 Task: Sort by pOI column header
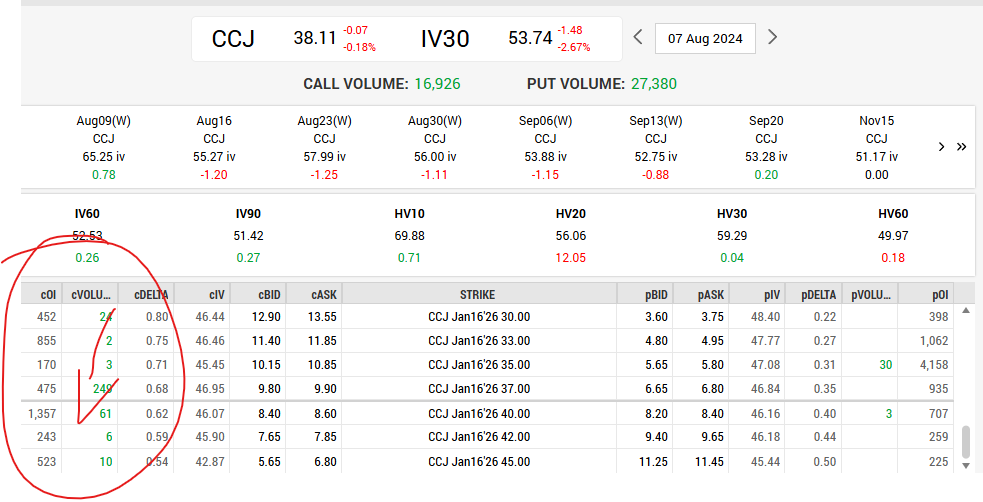[x=926, y=295]
